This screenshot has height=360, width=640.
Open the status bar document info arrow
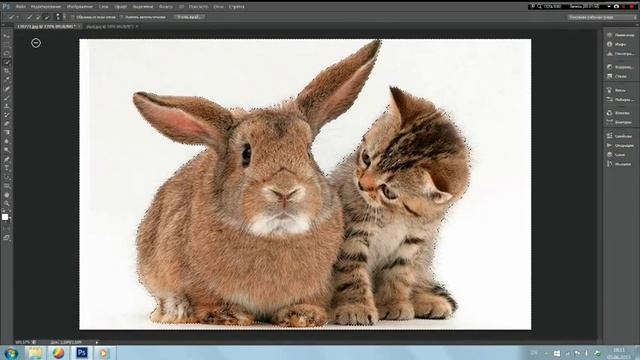tap(97, 342)
